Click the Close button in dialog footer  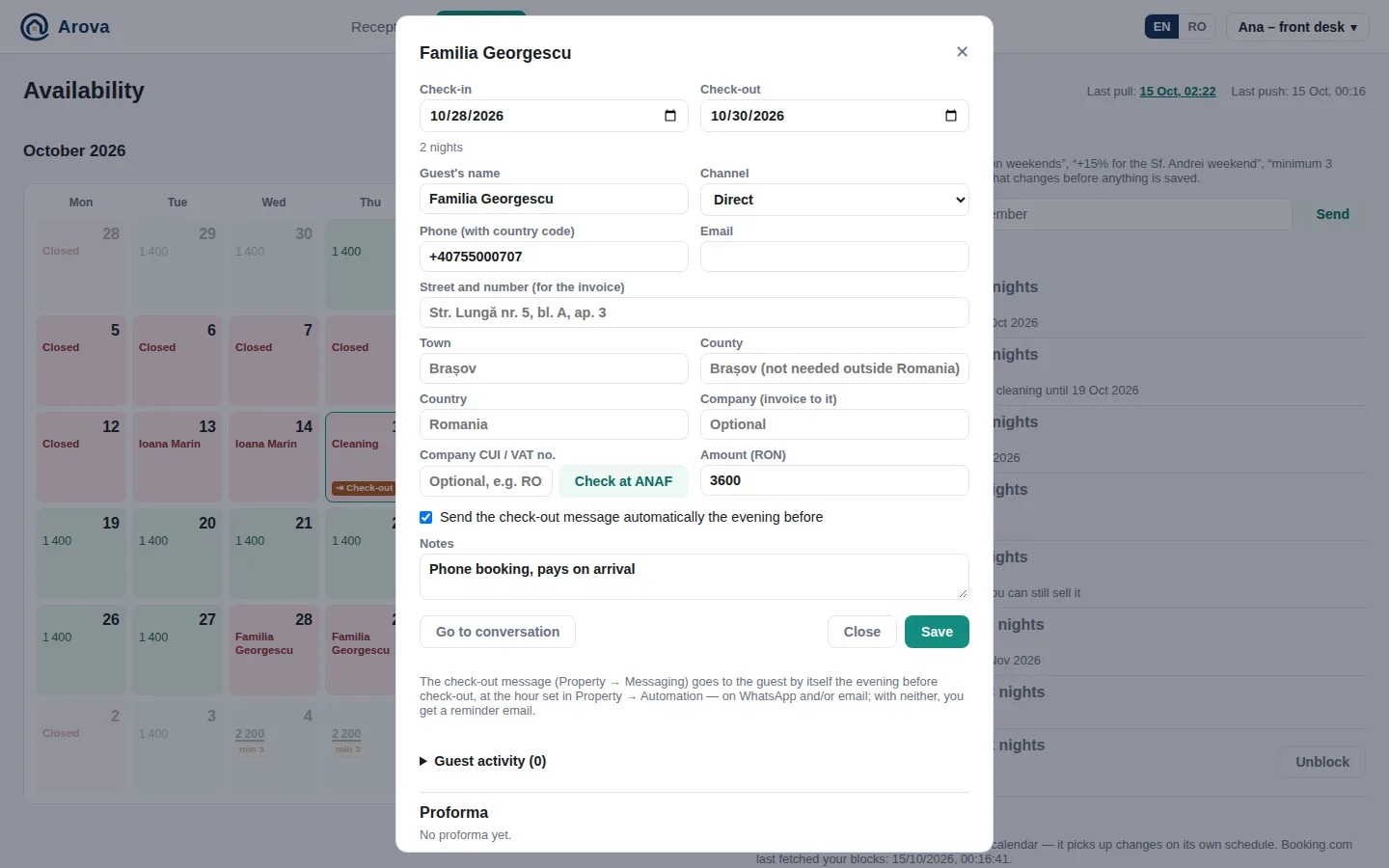pos(862,632)
